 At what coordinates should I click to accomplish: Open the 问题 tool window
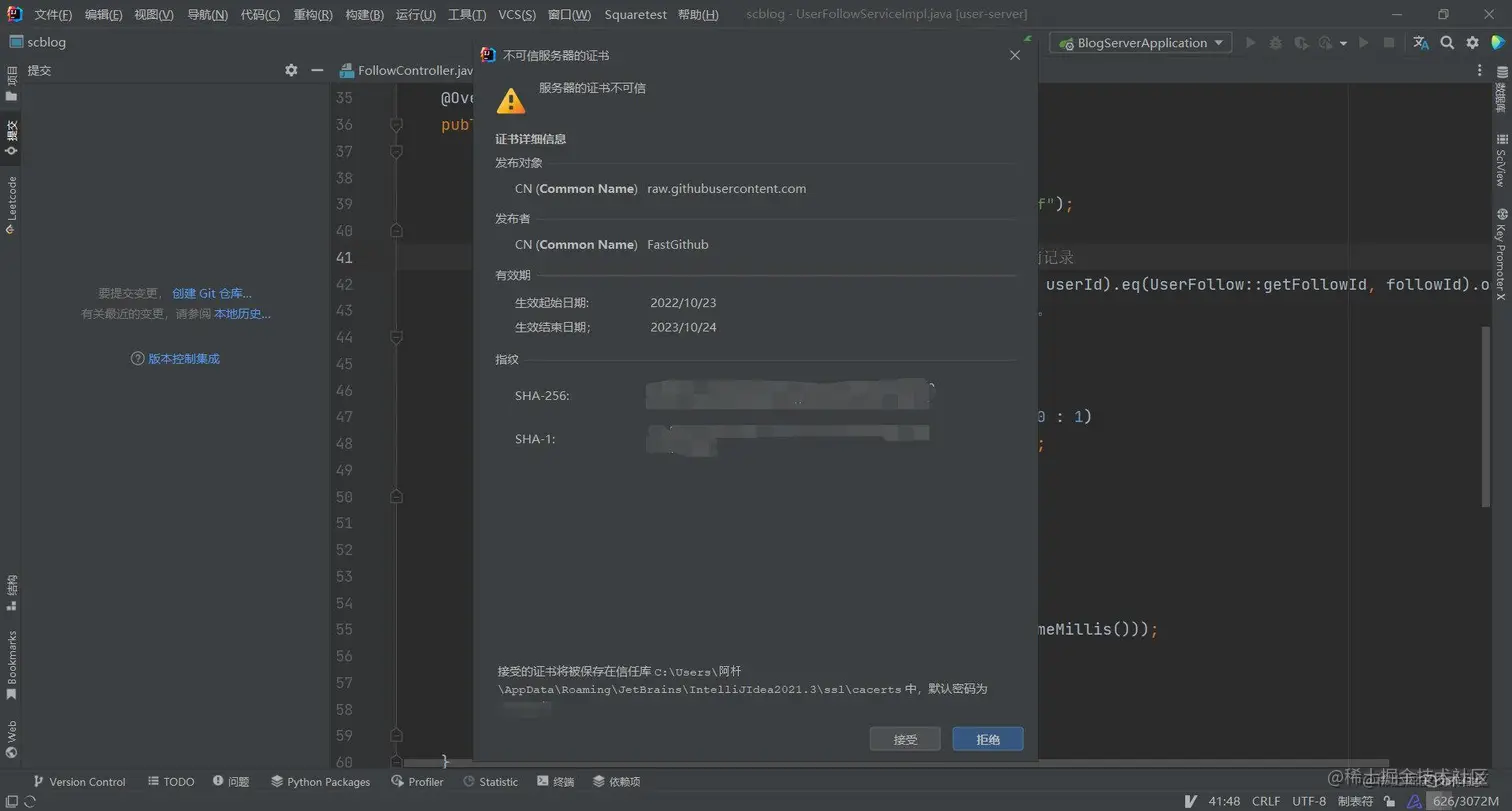230,782
